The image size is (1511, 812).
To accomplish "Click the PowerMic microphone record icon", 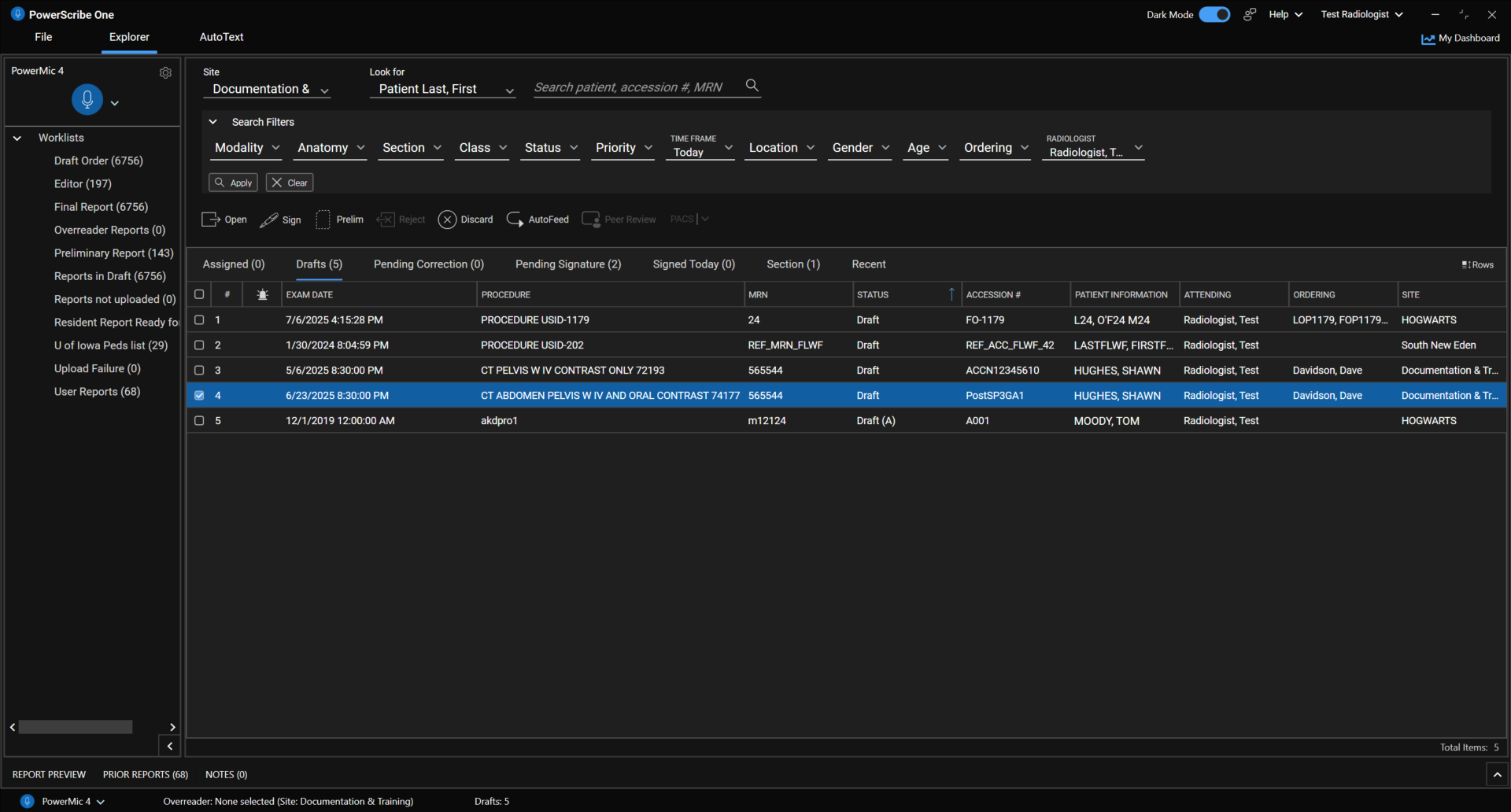I will 87,100.
